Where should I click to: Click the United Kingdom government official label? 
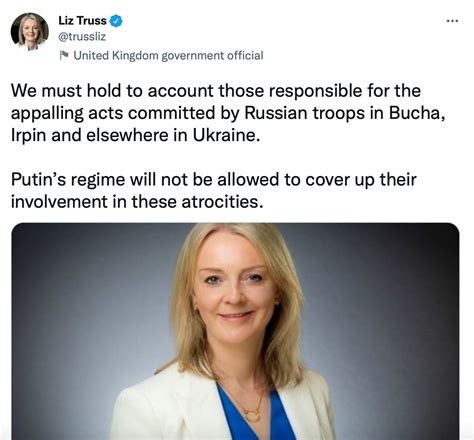point(168,55)
